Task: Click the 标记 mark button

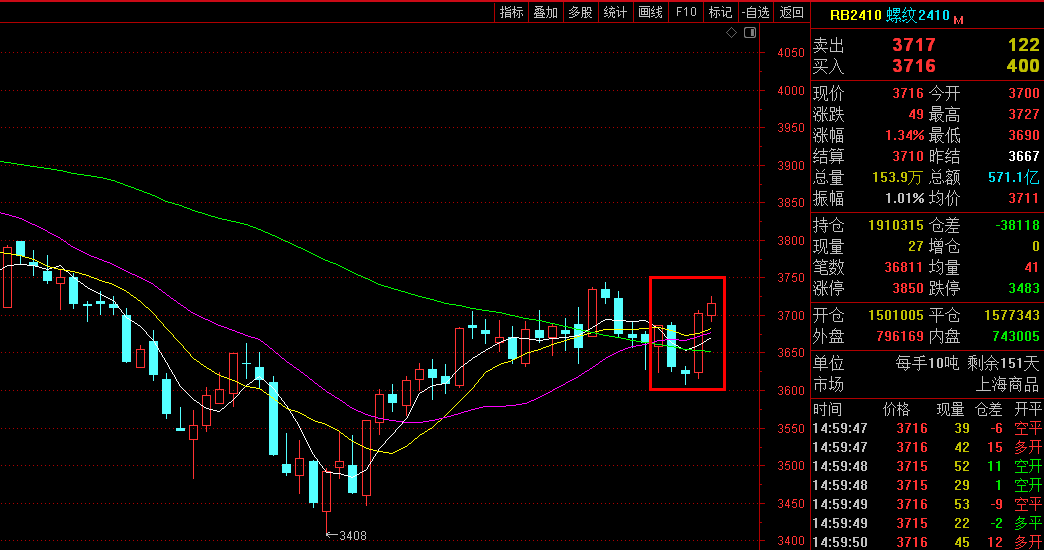Action: (x=720, y=12)
